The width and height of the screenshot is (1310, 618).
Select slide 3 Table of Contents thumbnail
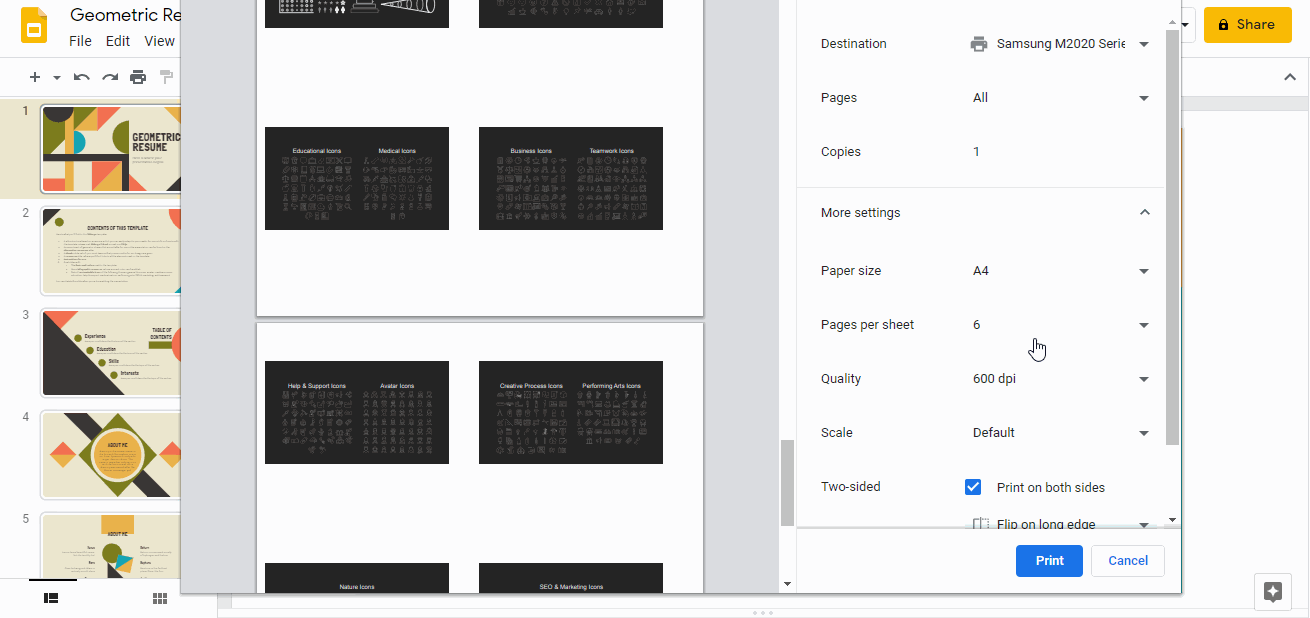tap(111, 352)
